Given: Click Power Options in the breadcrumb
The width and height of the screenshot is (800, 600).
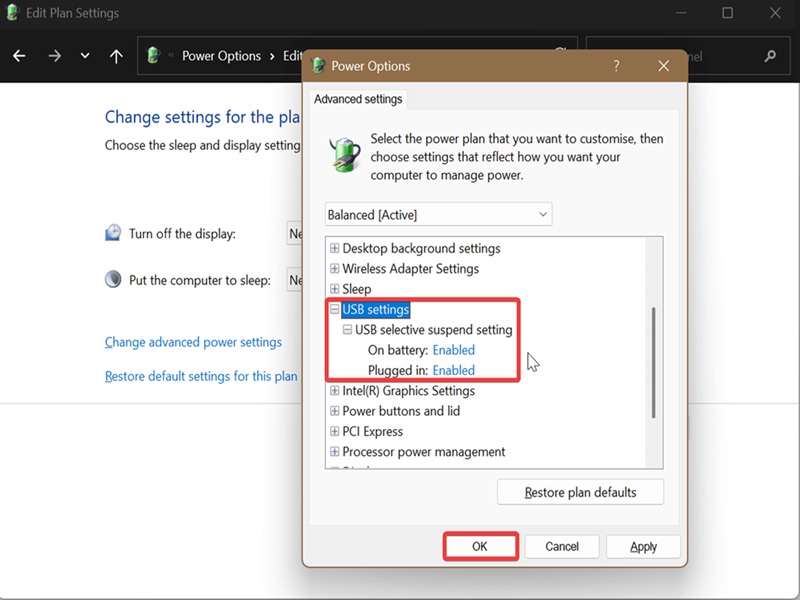Looking at the screenshot, I should coord(221,56).
